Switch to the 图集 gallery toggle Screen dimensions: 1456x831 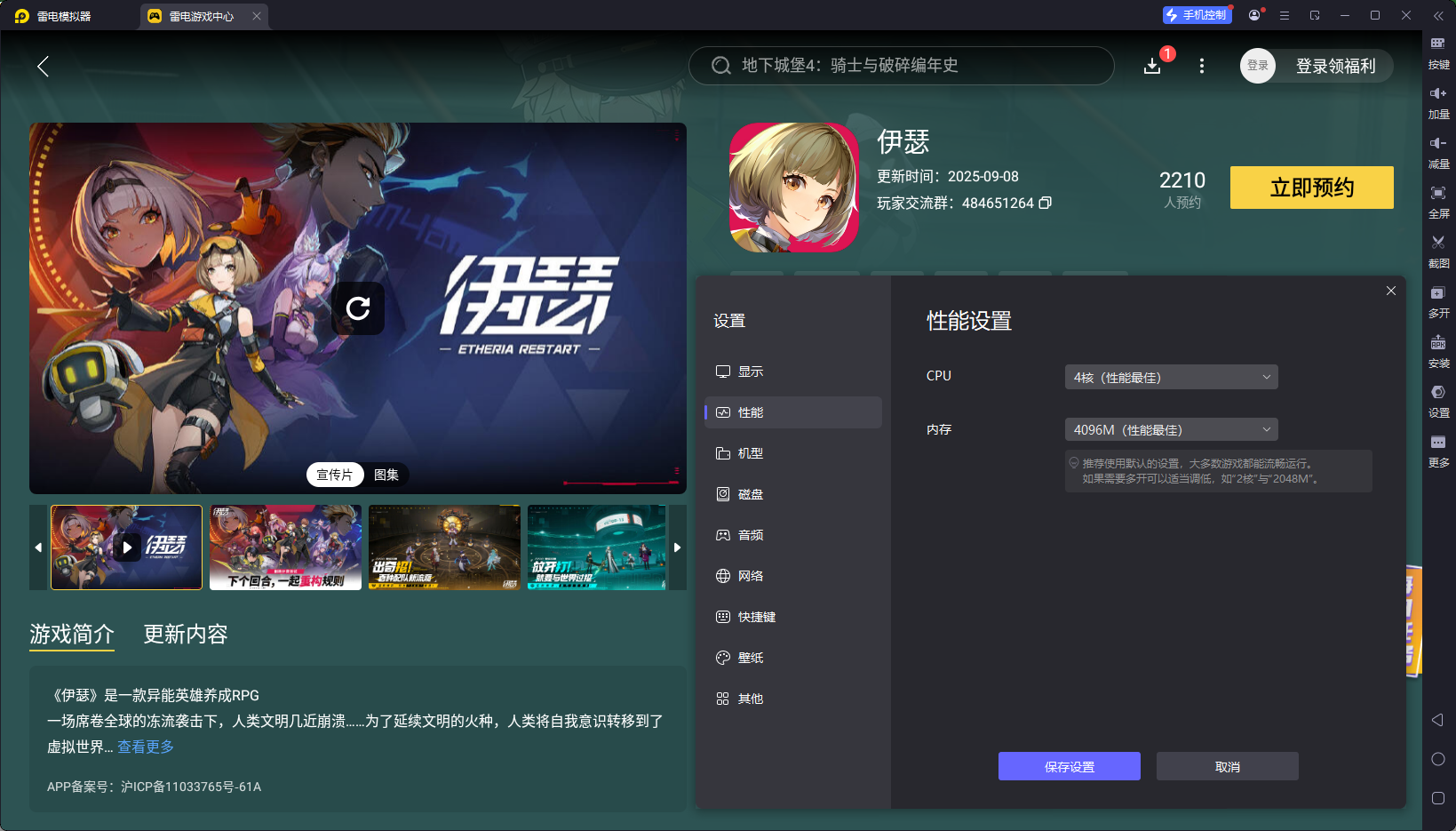386,475
